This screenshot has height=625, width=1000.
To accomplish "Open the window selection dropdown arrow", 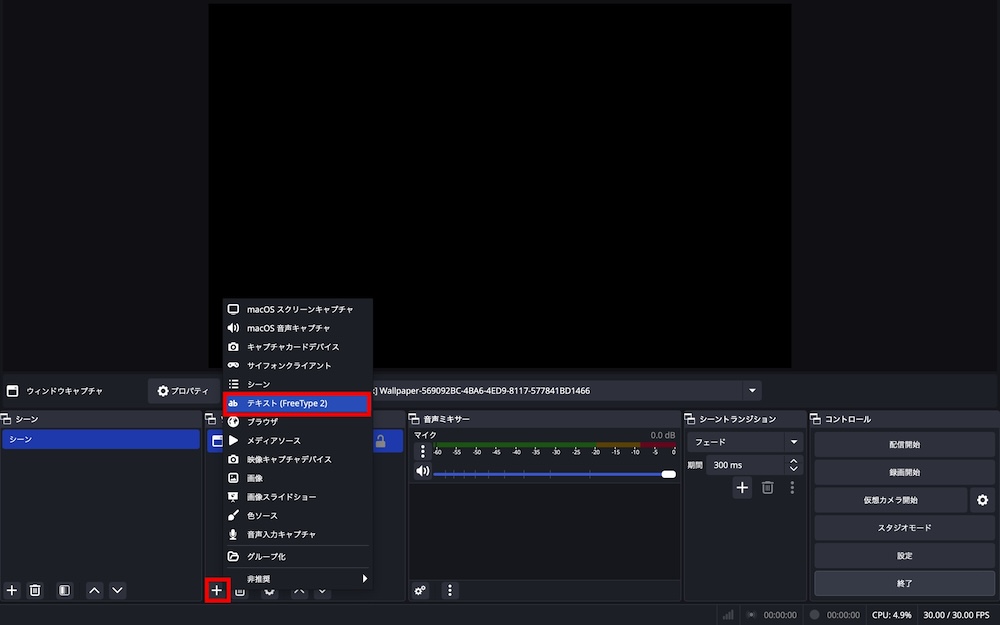I will pyautogui.click(x=753, y=390).
